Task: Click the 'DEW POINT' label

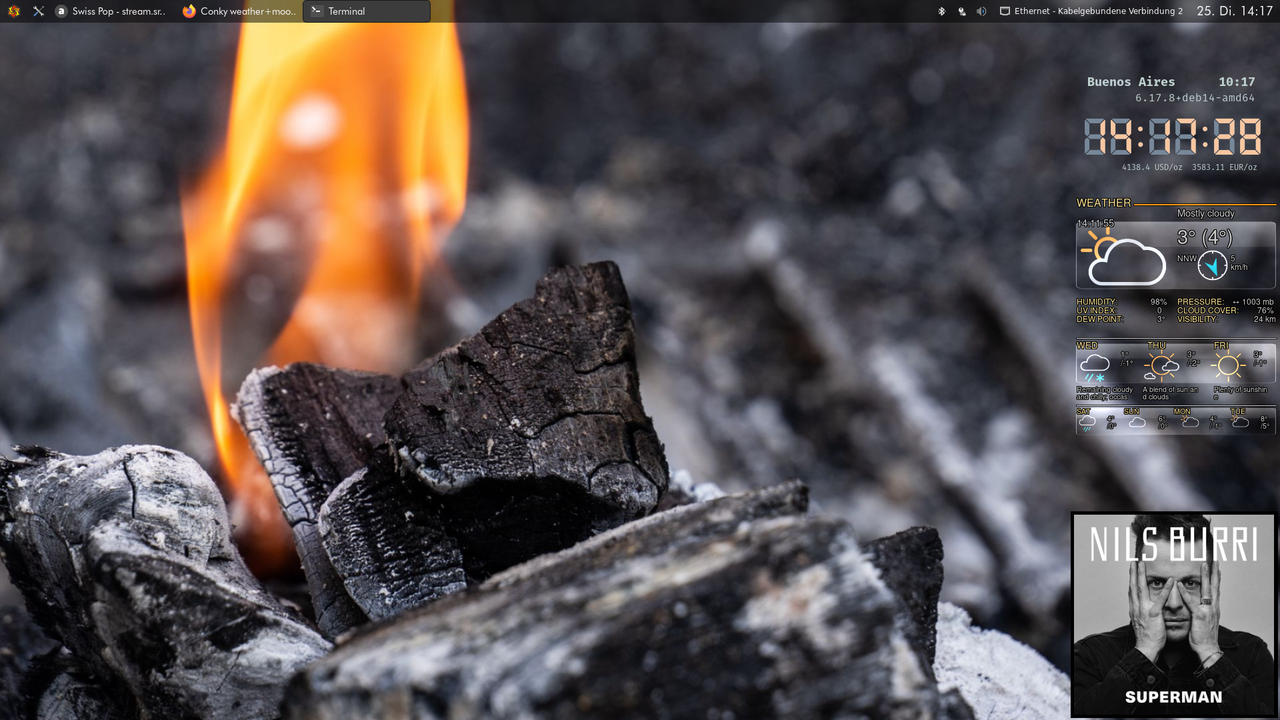Action: point(1099,320)
